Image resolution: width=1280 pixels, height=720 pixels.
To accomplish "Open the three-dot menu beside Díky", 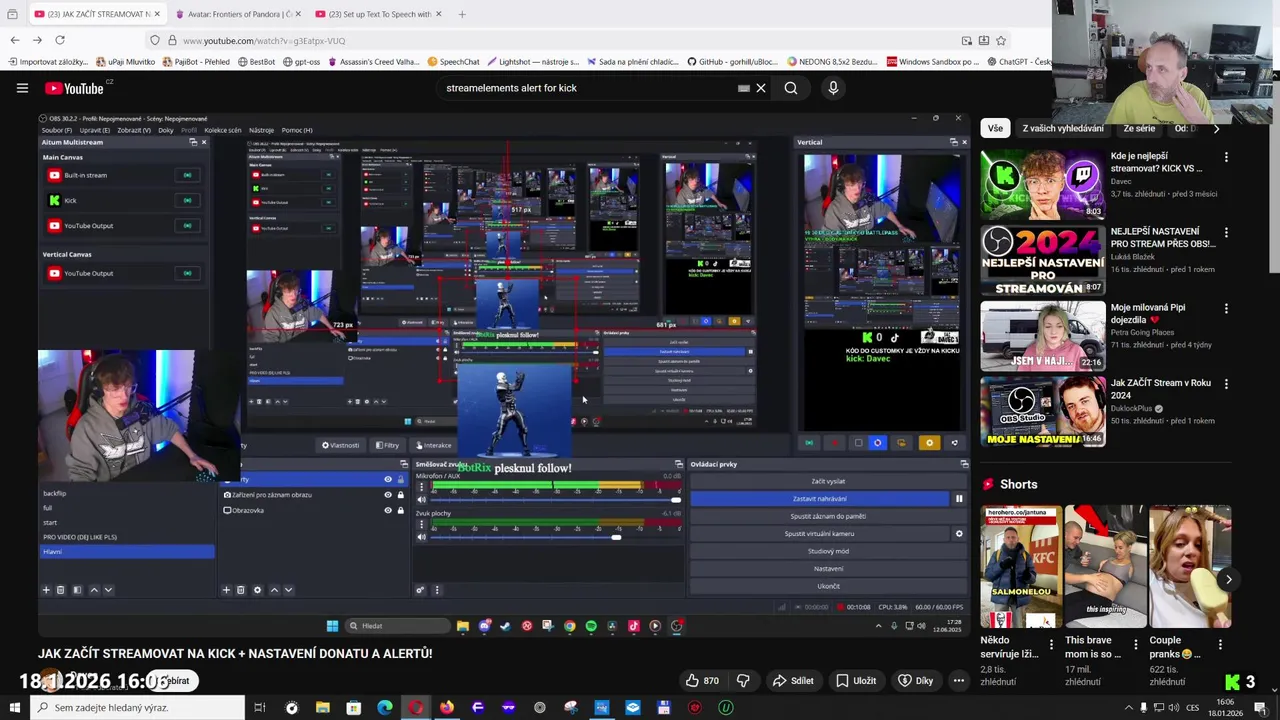I will coord(958,681).
